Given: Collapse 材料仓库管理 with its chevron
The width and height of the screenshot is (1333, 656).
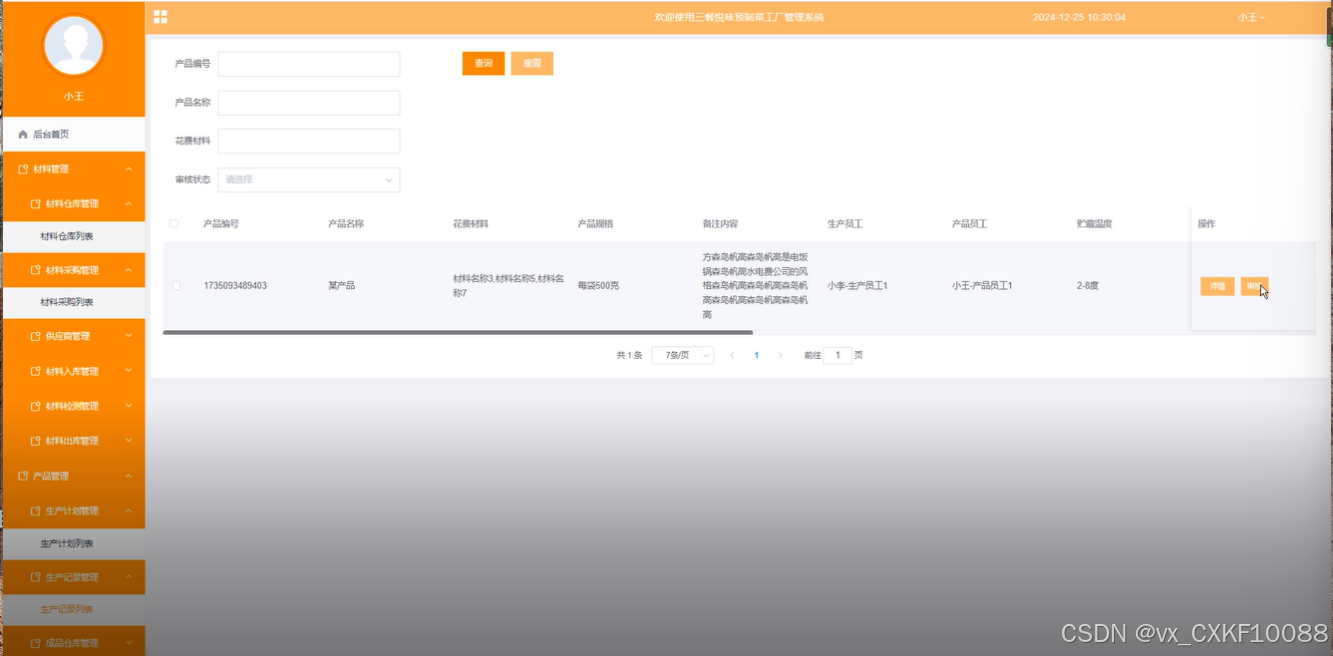Looking at the screenshot, I should click(x=128, y=204).
